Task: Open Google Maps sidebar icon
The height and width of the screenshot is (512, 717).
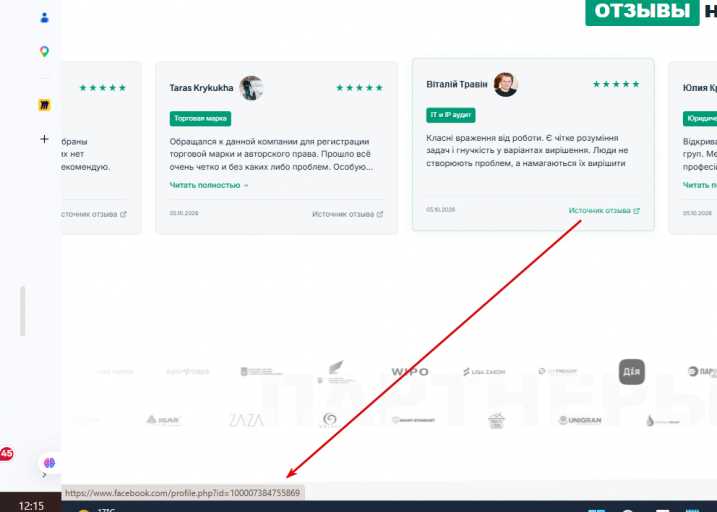Action: point(44,51)
